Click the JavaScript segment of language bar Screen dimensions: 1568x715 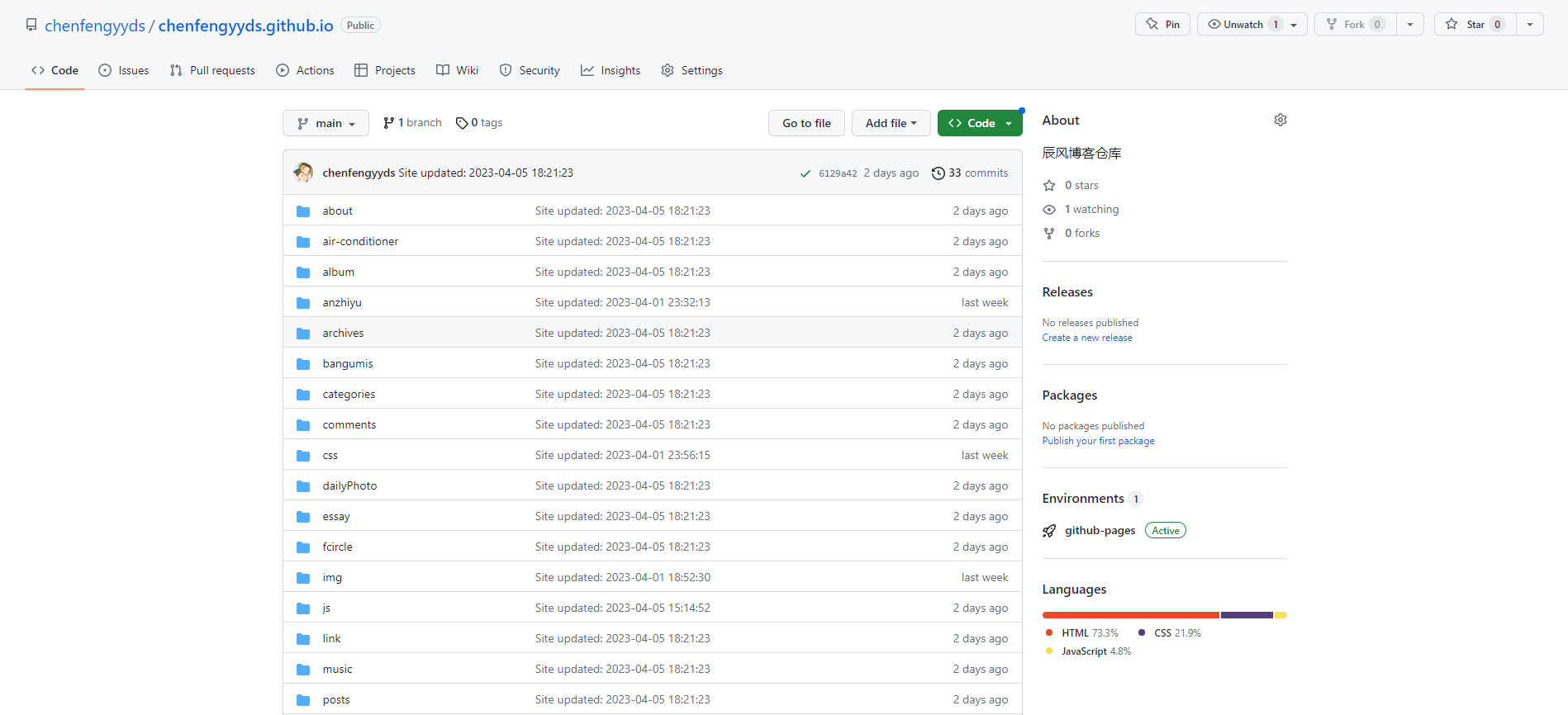click(x=1281, y=615)
